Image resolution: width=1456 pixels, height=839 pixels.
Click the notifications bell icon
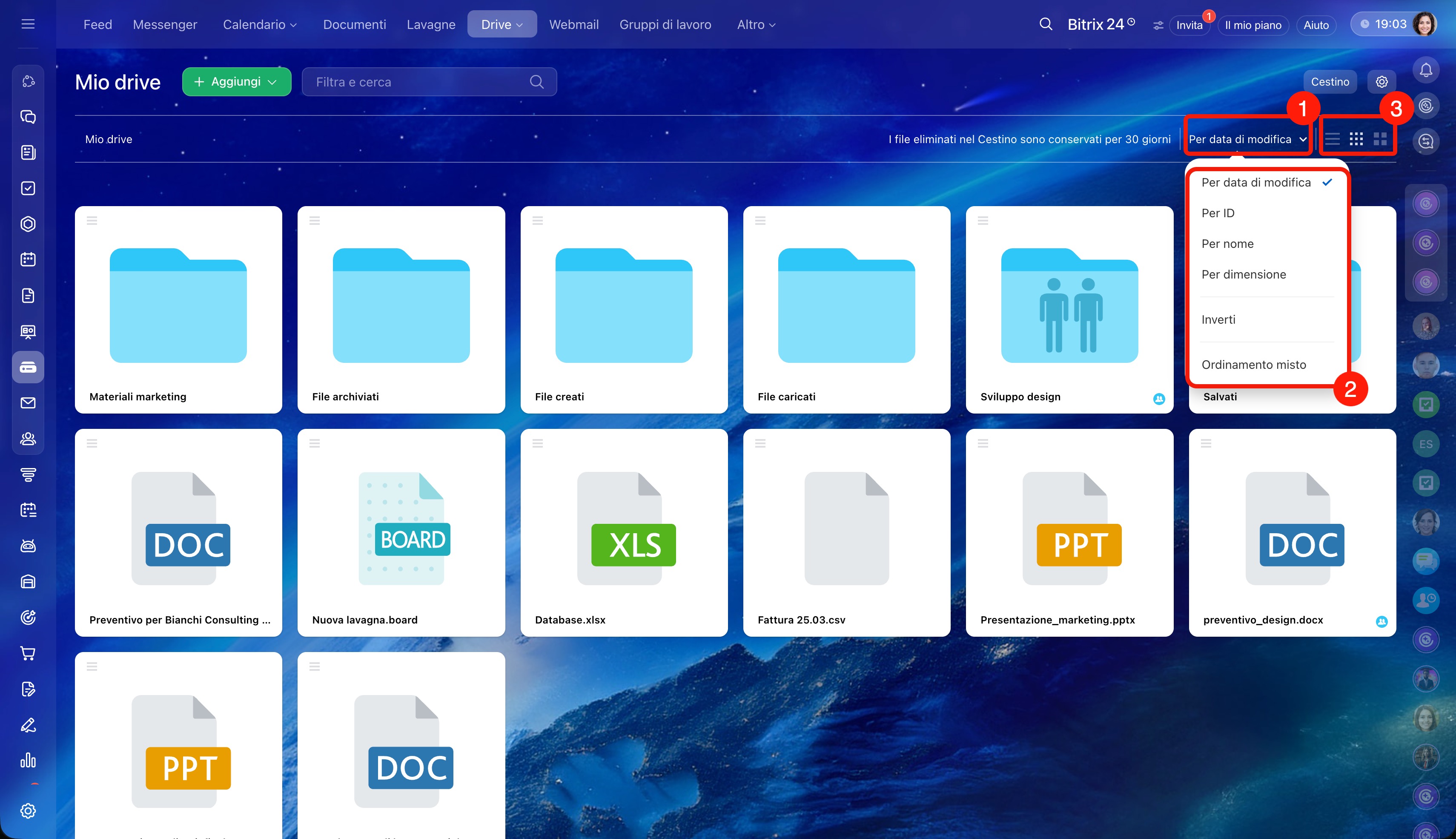click(x=1425, y=70)
